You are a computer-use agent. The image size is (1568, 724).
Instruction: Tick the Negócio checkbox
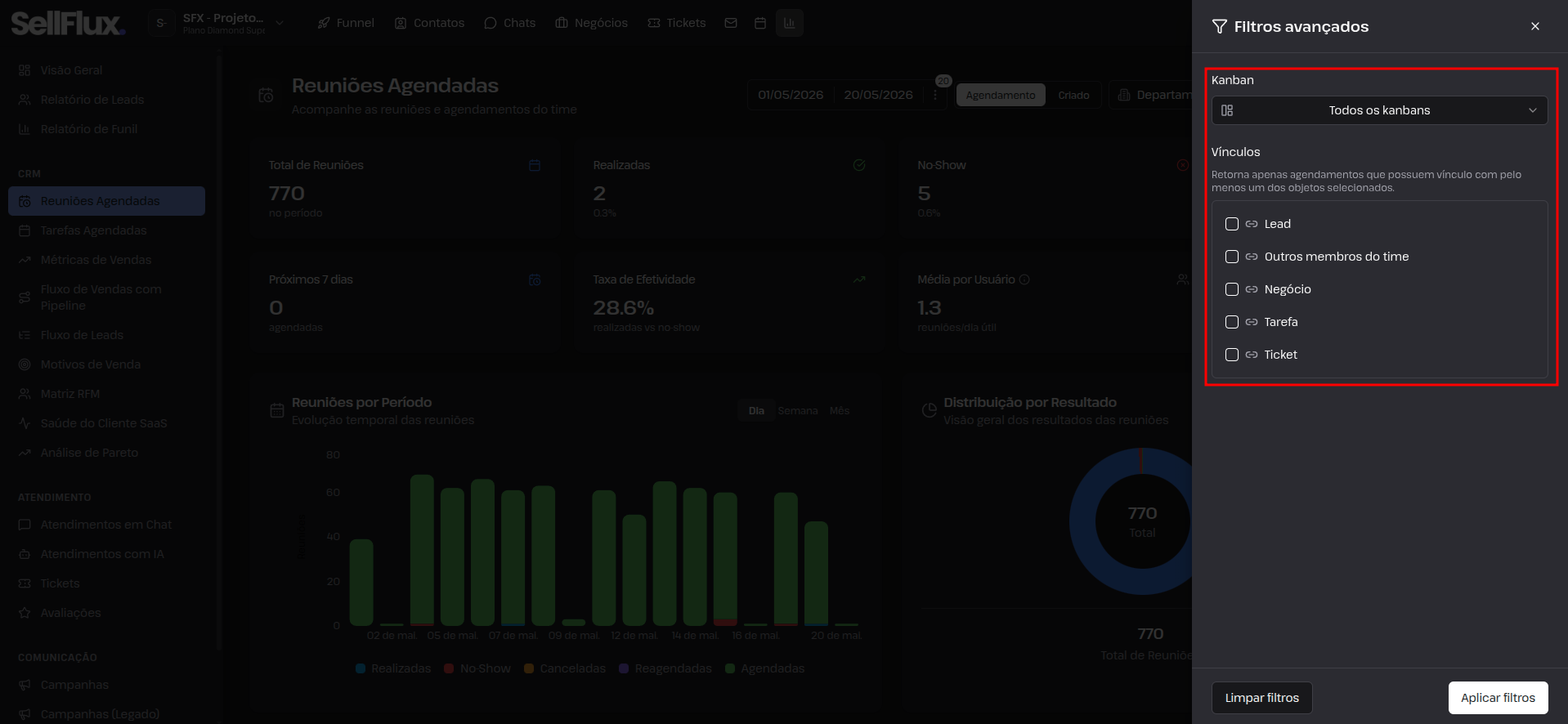point(1232,289)
